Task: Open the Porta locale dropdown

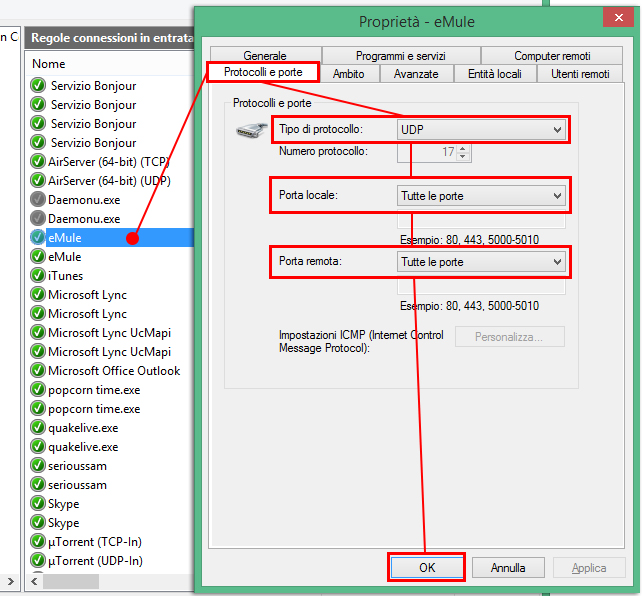Action: [482, 196]
